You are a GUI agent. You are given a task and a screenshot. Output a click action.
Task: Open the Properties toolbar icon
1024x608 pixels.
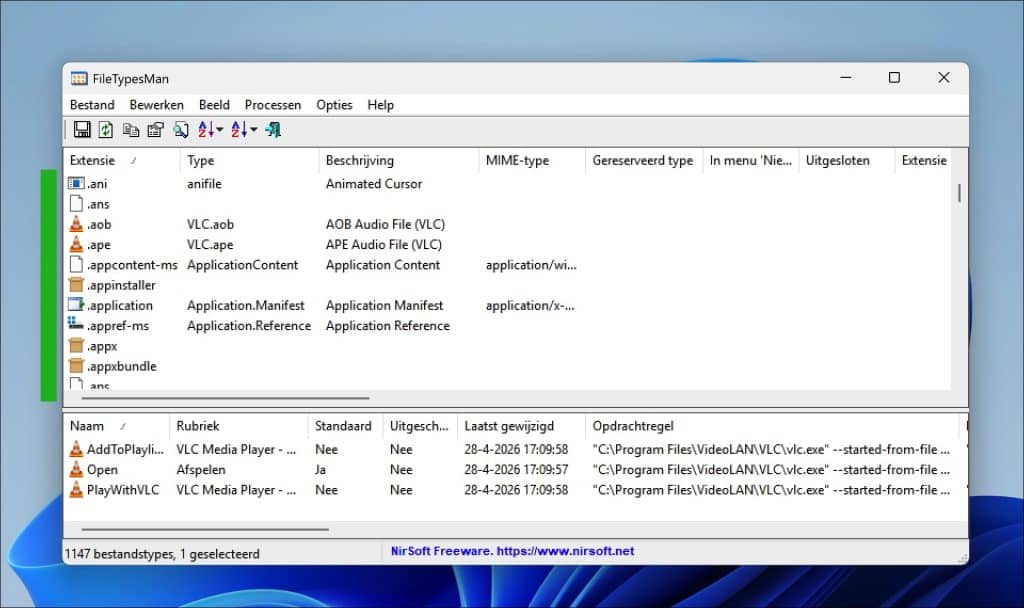(x=155, y=129)
